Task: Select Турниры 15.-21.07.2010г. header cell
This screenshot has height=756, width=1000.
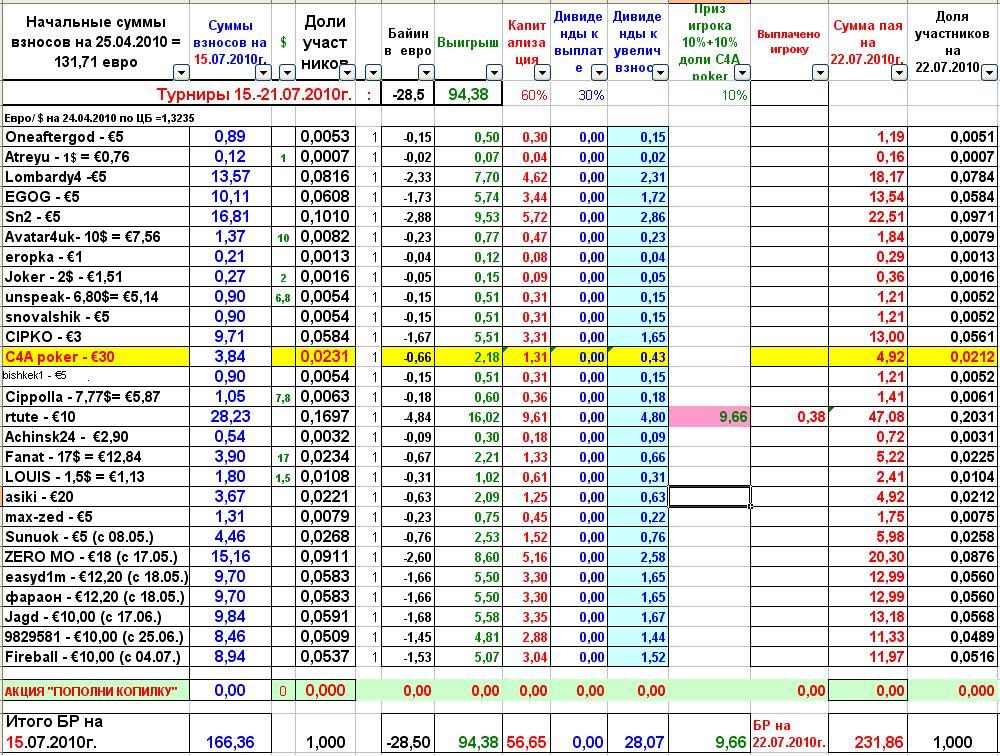Action: pyautogui.click(x=191, y=94)
